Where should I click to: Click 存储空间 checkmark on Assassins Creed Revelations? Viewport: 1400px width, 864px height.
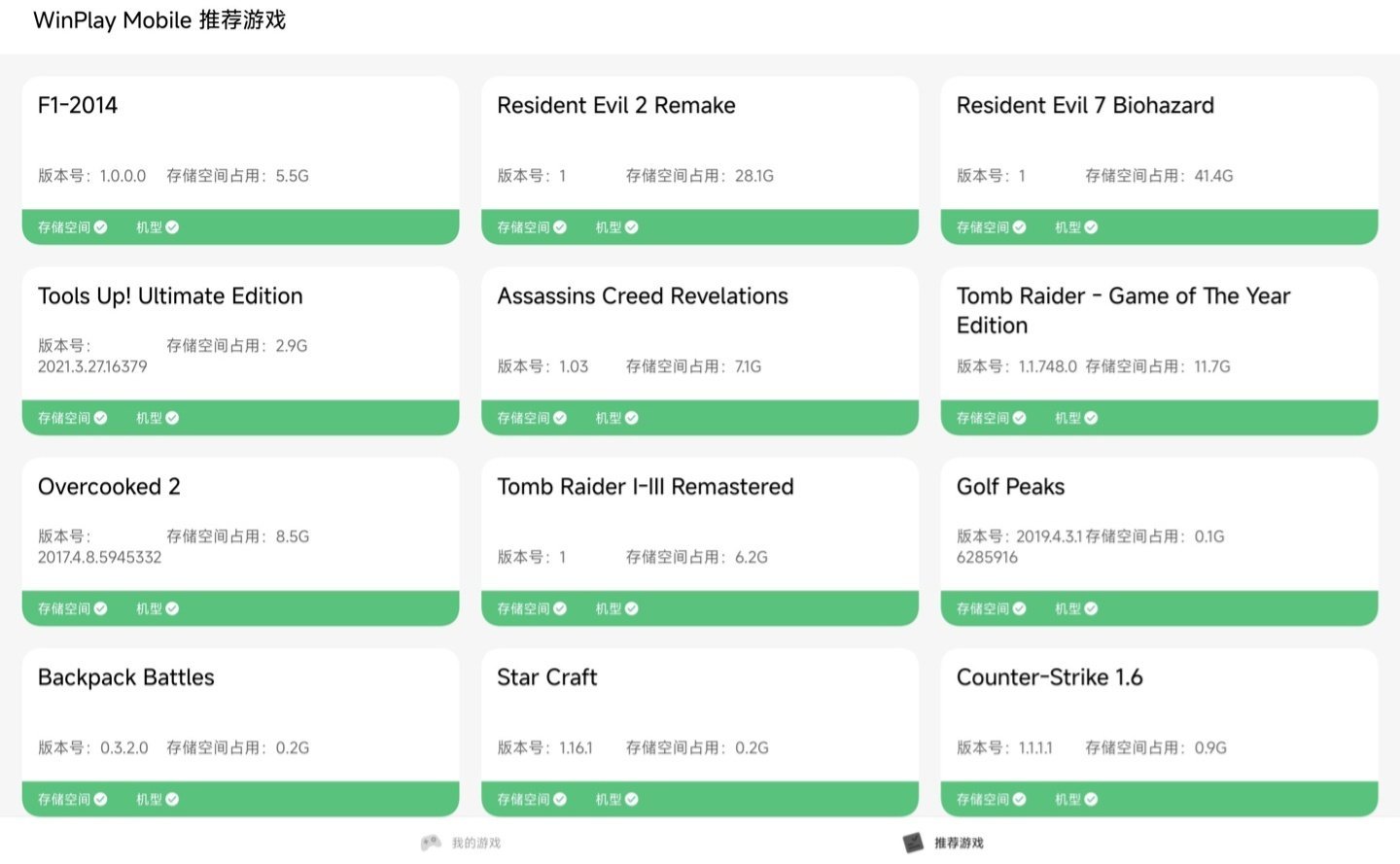click(560, 418)
